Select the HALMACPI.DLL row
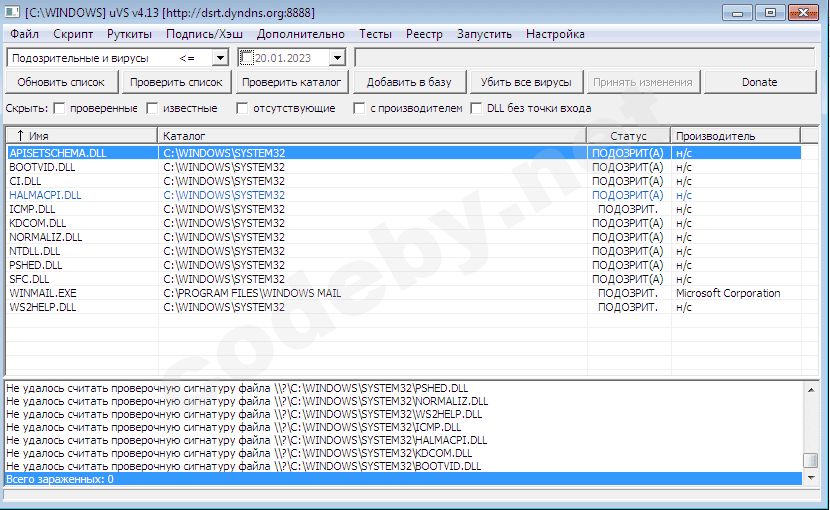The image size is (830, 510). click(x=404, y=195)
